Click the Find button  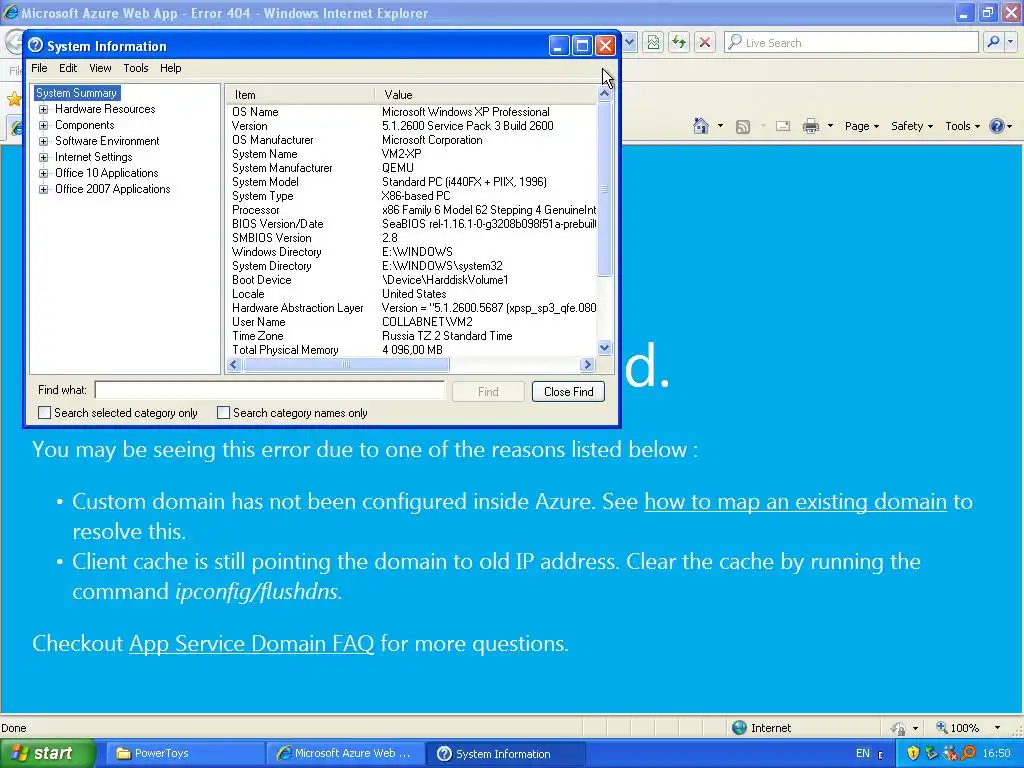click(x=488, y=392)
